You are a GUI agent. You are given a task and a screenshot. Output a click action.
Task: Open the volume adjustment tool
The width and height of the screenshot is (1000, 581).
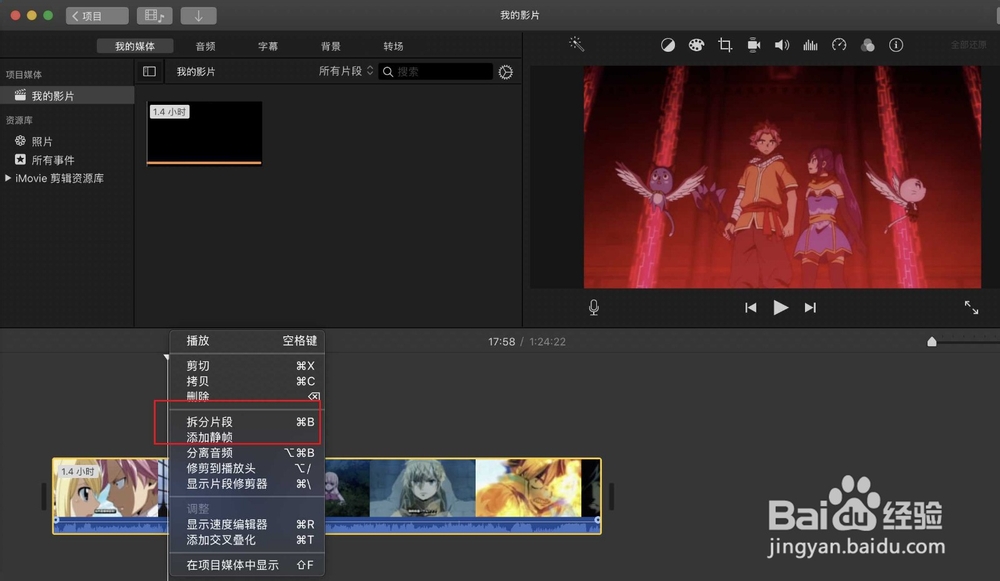coord(782,45)
